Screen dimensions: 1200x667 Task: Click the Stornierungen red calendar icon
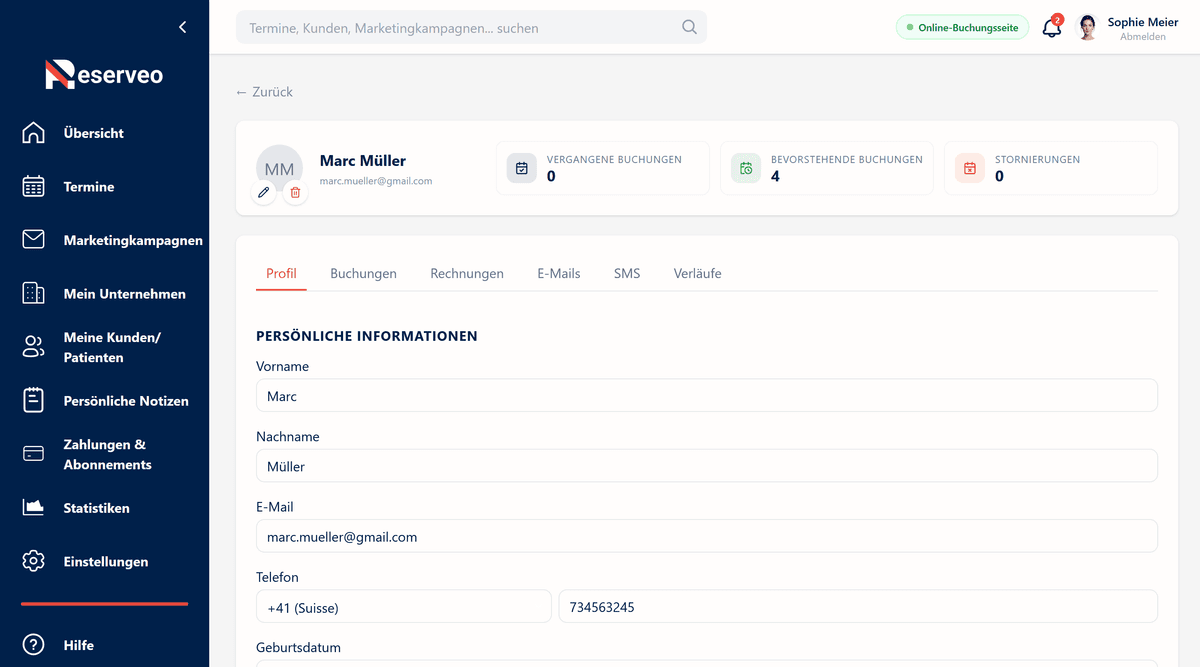970,168
